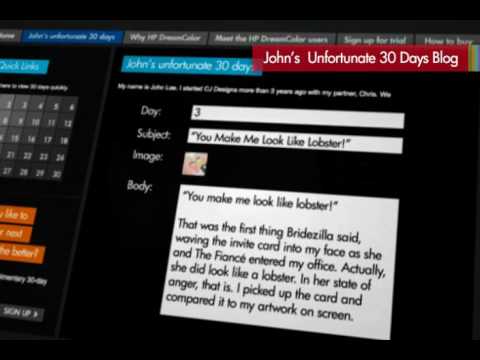
Task: Click the Subject input field
Action: 295,141
